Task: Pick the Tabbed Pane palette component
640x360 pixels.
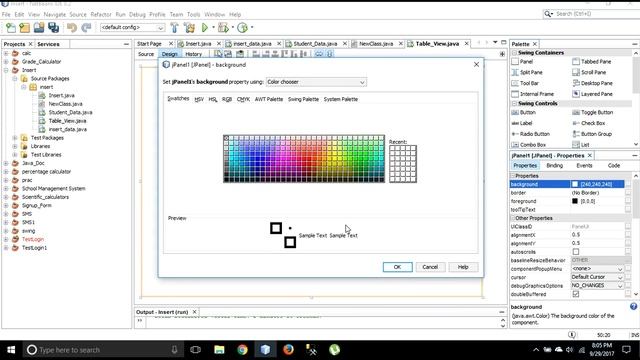Action: pos(591,62)
